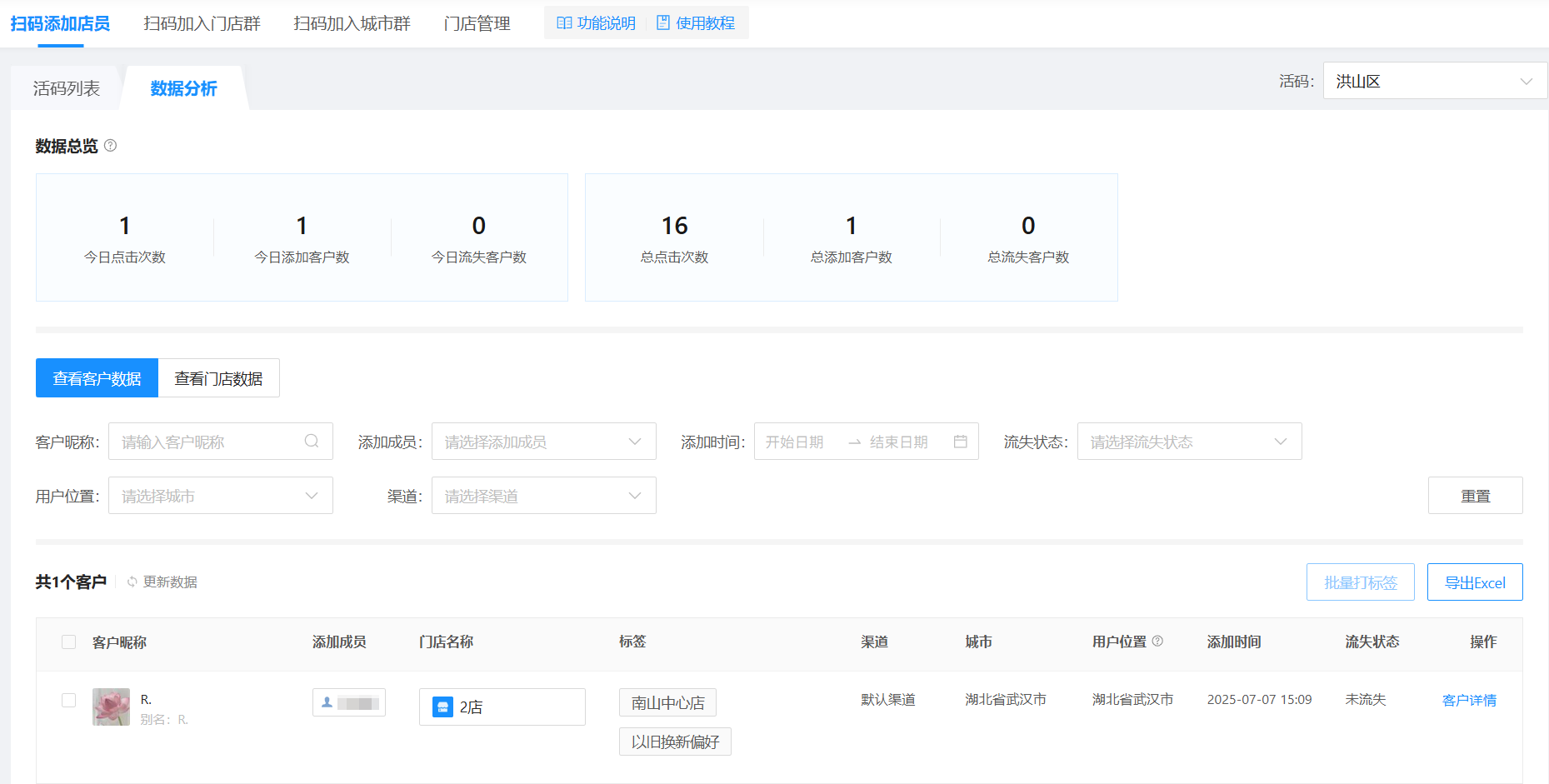Click the calendar icon in 添加时间 picker

click(x=960, y=442)
